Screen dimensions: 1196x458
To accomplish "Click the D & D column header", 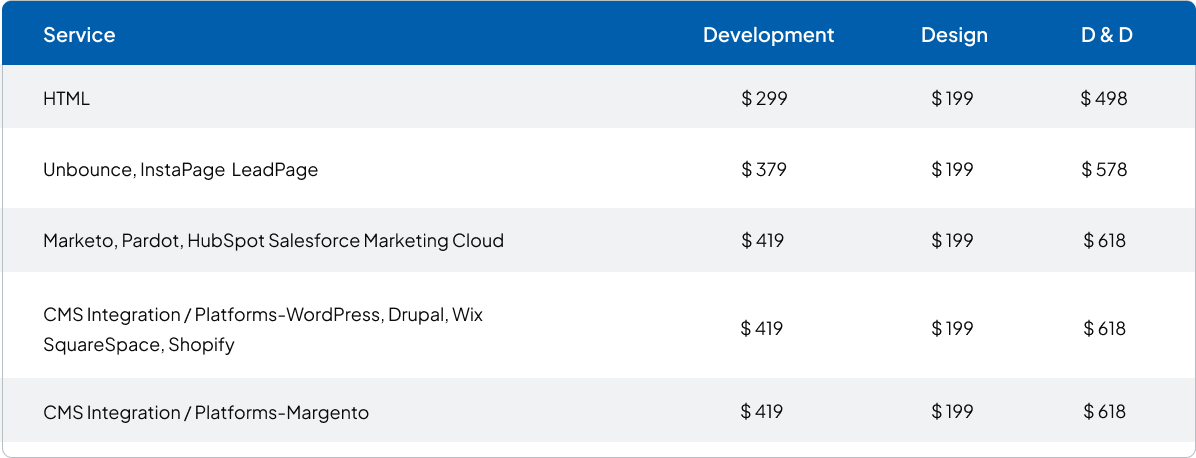I will [1106, 35].
